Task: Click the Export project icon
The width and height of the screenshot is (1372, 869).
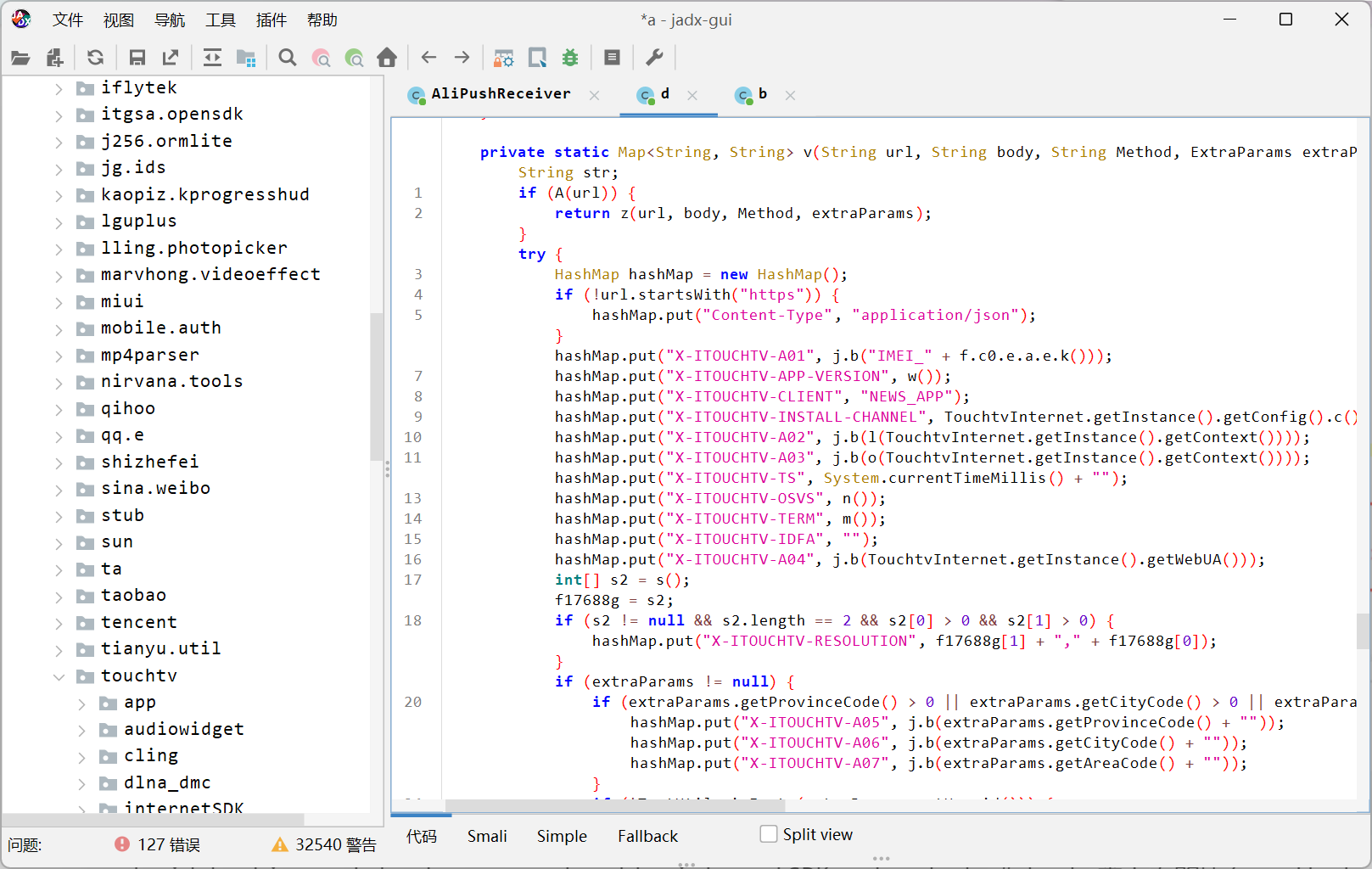Action: coord(171,58)
